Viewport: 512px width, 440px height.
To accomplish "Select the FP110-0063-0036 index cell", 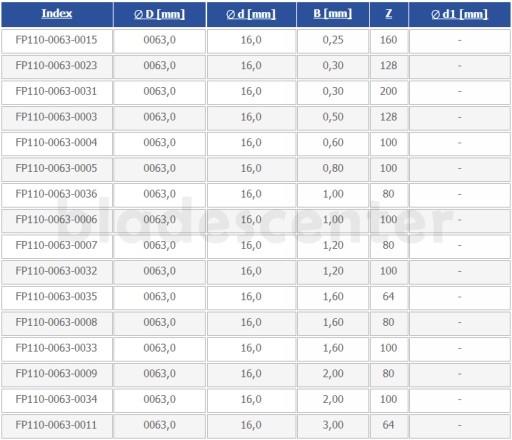I will point(57,195).
